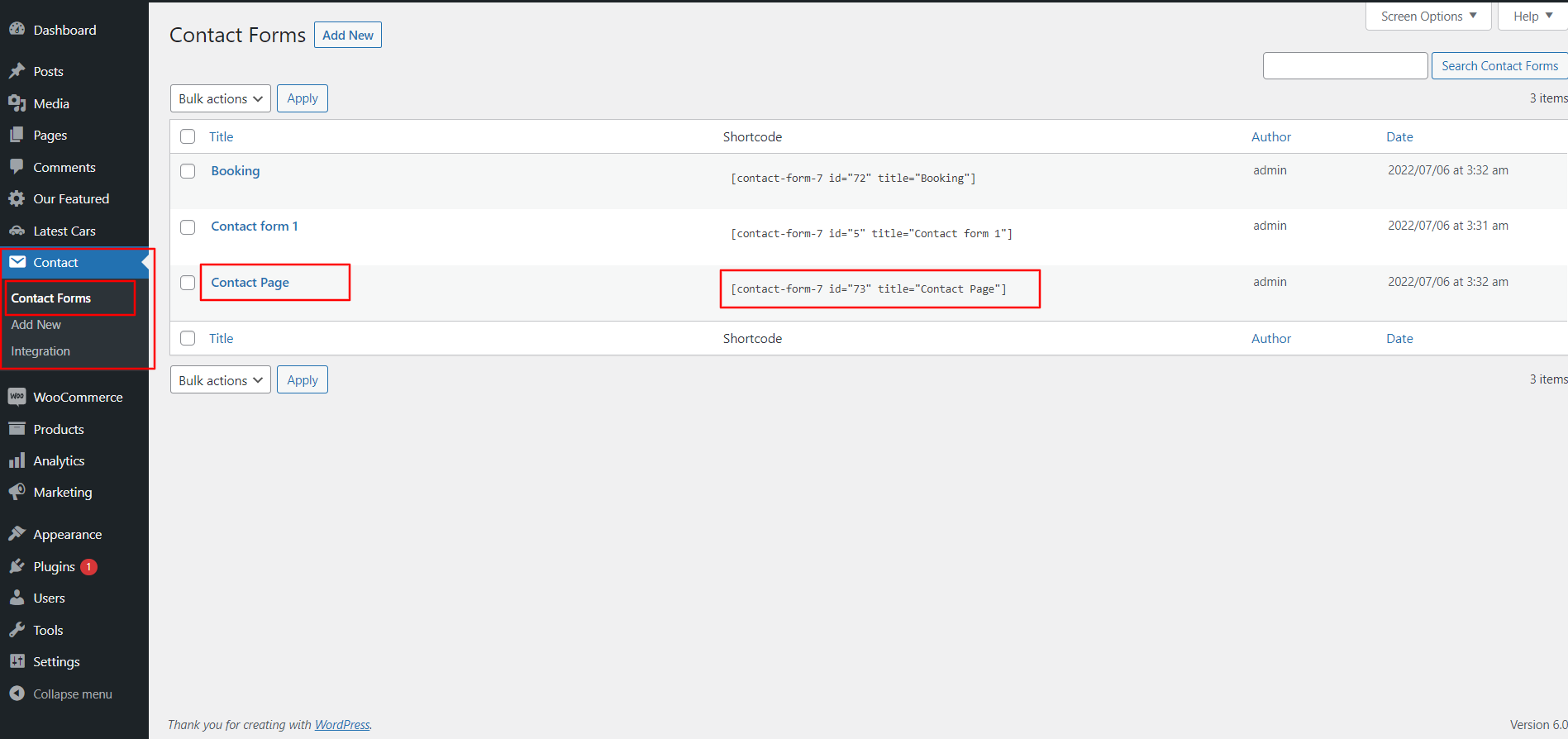The image size is (1568, 739).
Task: Click the Analytics bar chart icon
Action: tap(17, 460)
